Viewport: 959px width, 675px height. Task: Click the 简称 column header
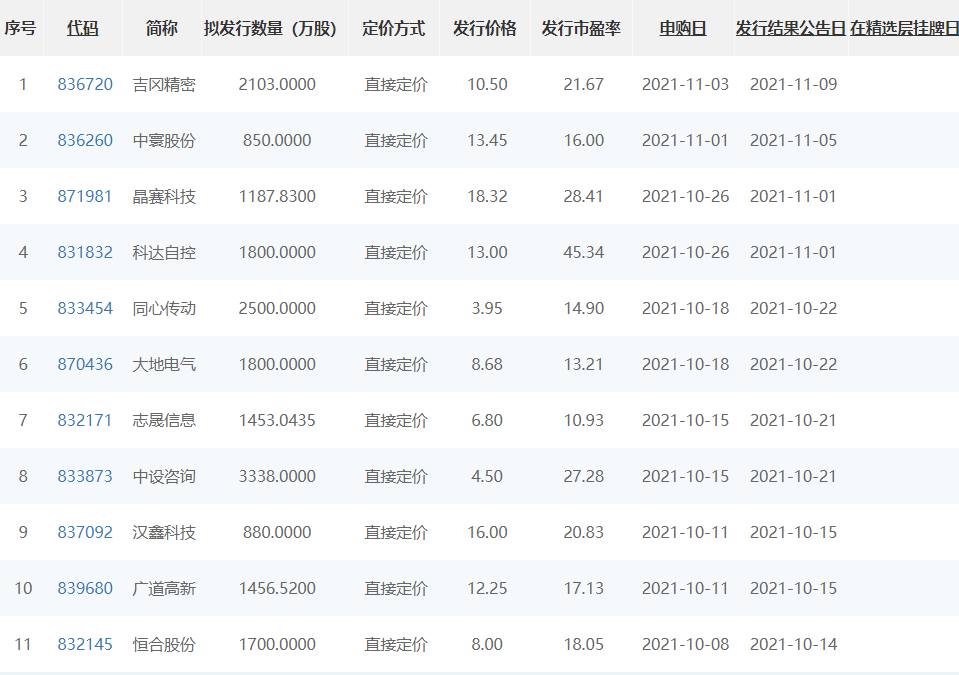click(x=161, y=29)
